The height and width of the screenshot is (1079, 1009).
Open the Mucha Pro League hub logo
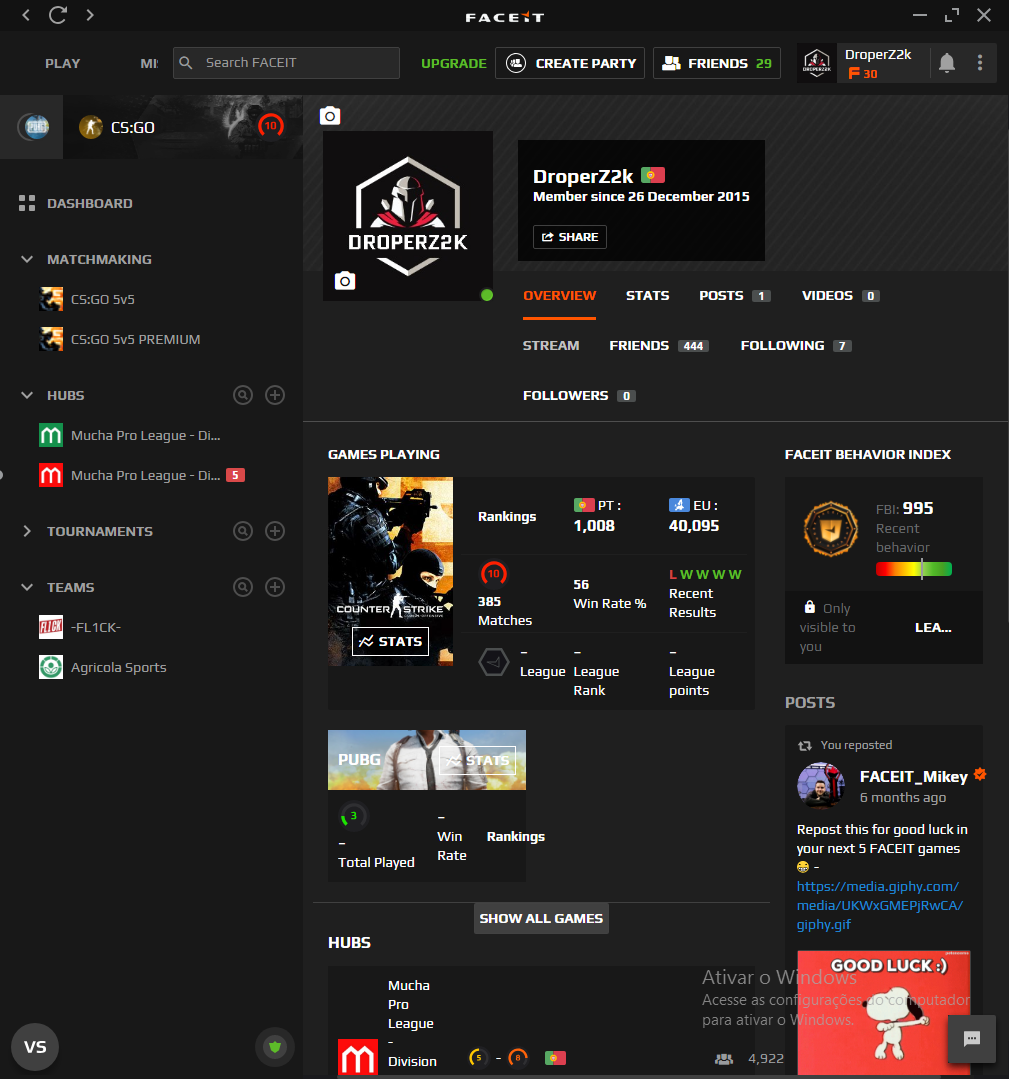coord(358,1057)
